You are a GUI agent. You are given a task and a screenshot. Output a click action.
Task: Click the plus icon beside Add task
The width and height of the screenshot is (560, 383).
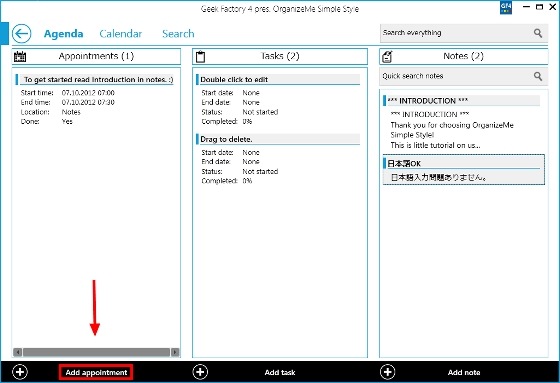(200, 372)
